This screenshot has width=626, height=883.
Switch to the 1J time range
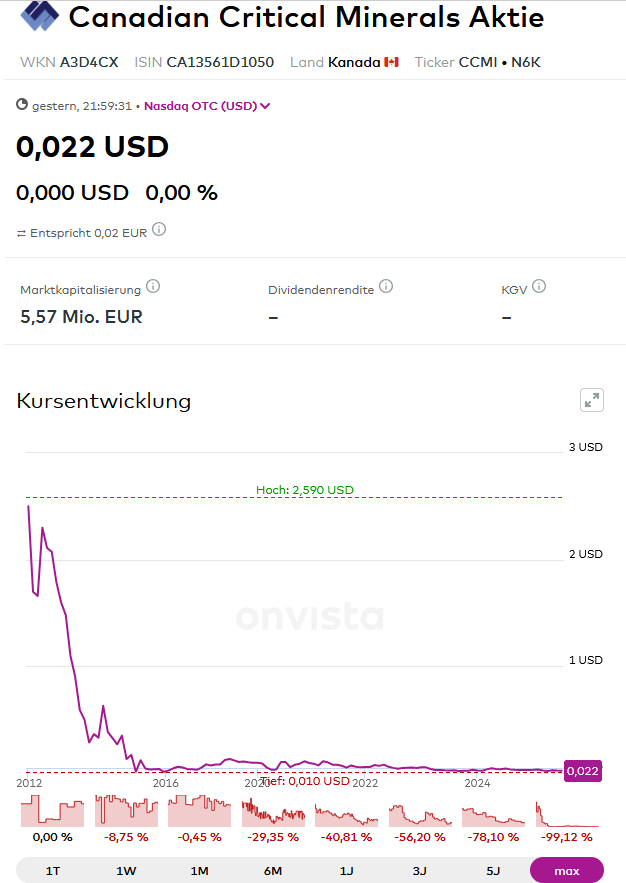click(x=346, y=870)
